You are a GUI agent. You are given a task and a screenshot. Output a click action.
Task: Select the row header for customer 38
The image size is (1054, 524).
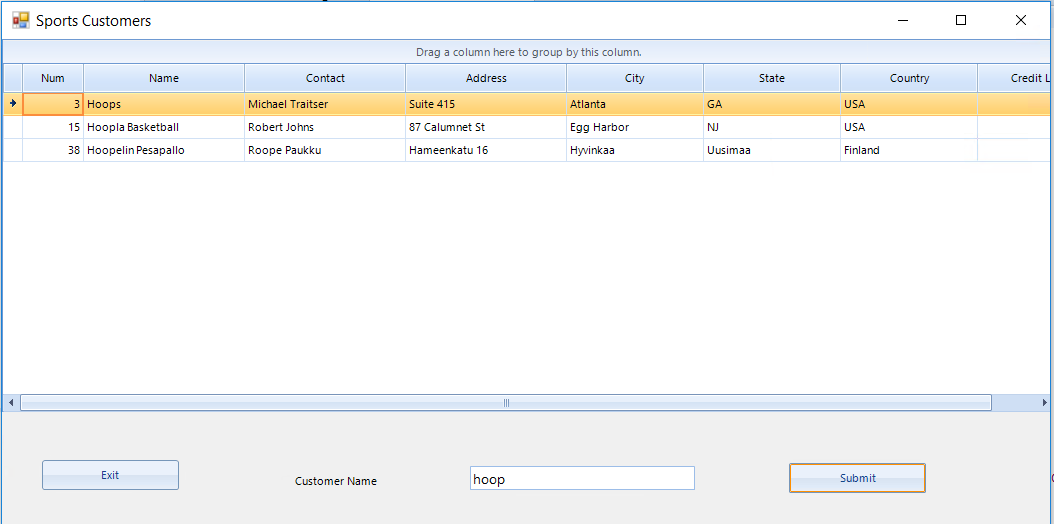coord(13,150)
